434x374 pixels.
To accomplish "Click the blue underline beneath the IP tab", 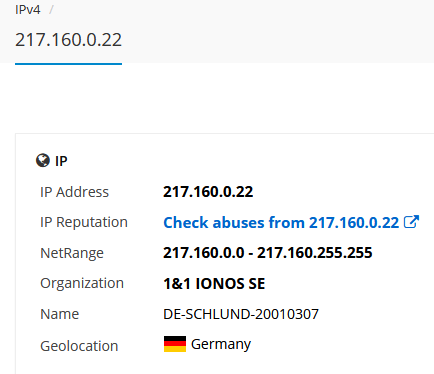I will tap(68, 64).
